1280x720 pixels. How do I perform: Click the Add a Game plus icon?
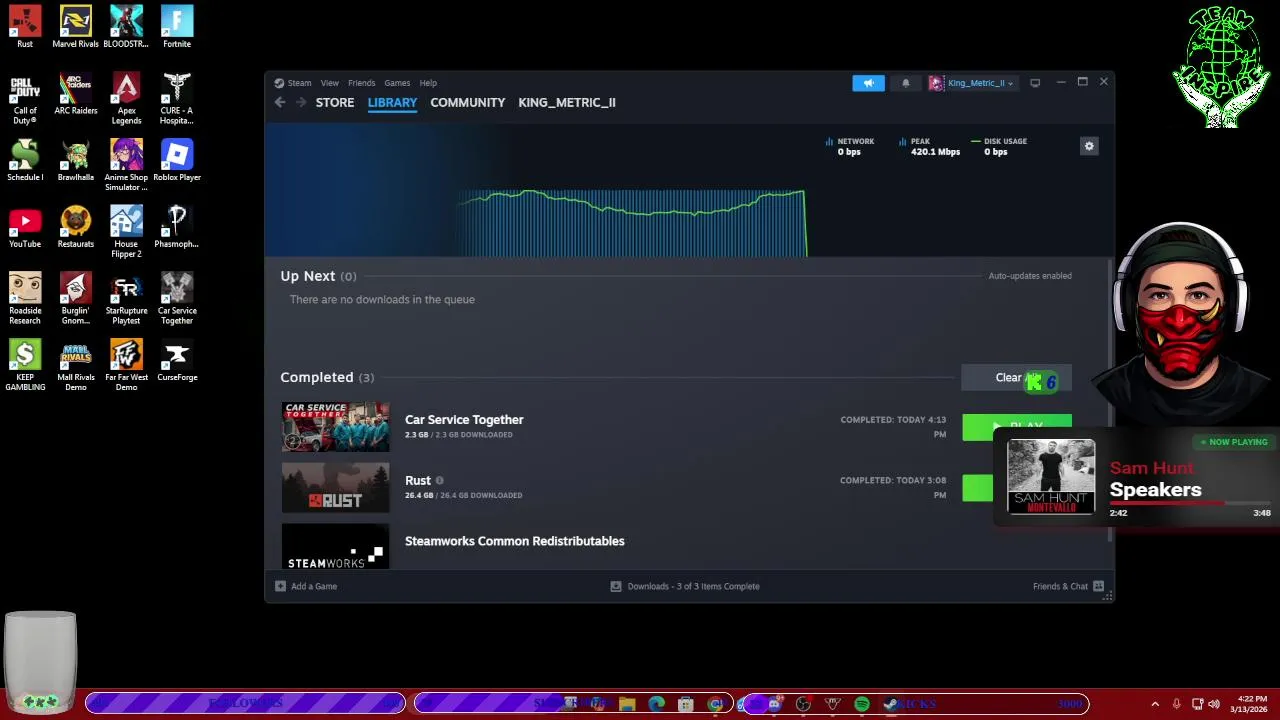[x=280, y=586]
